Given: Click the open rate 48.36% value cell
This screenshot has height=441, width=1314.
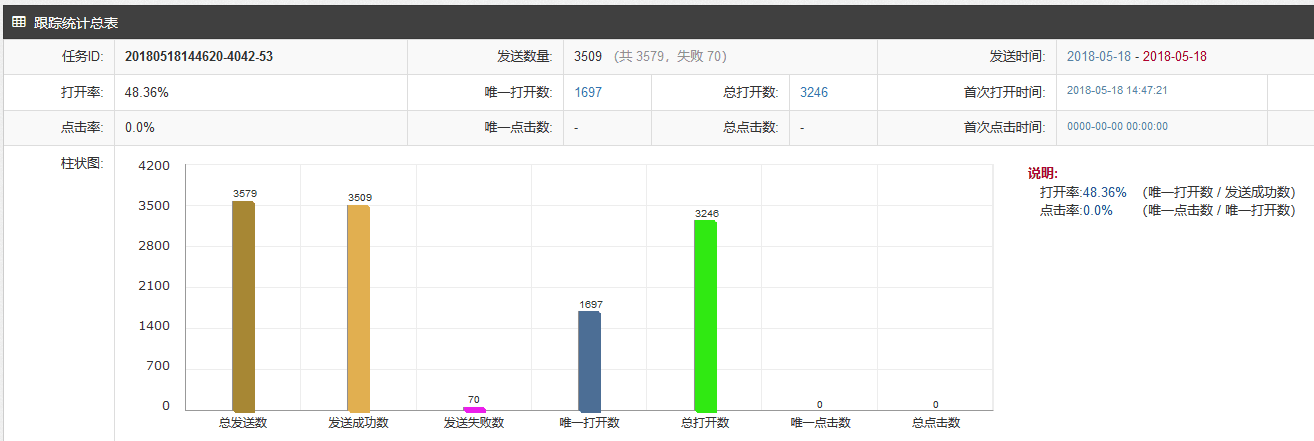Looking at the screenshot, I should [147, 92].
